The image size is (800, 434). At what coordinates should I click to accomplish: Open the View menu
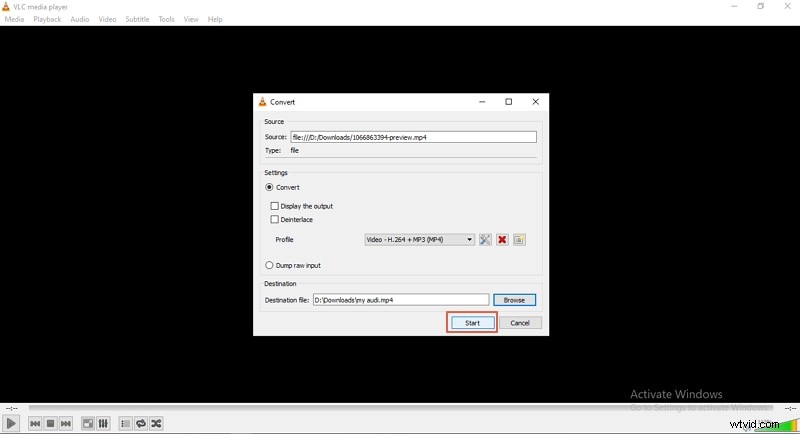191,19
